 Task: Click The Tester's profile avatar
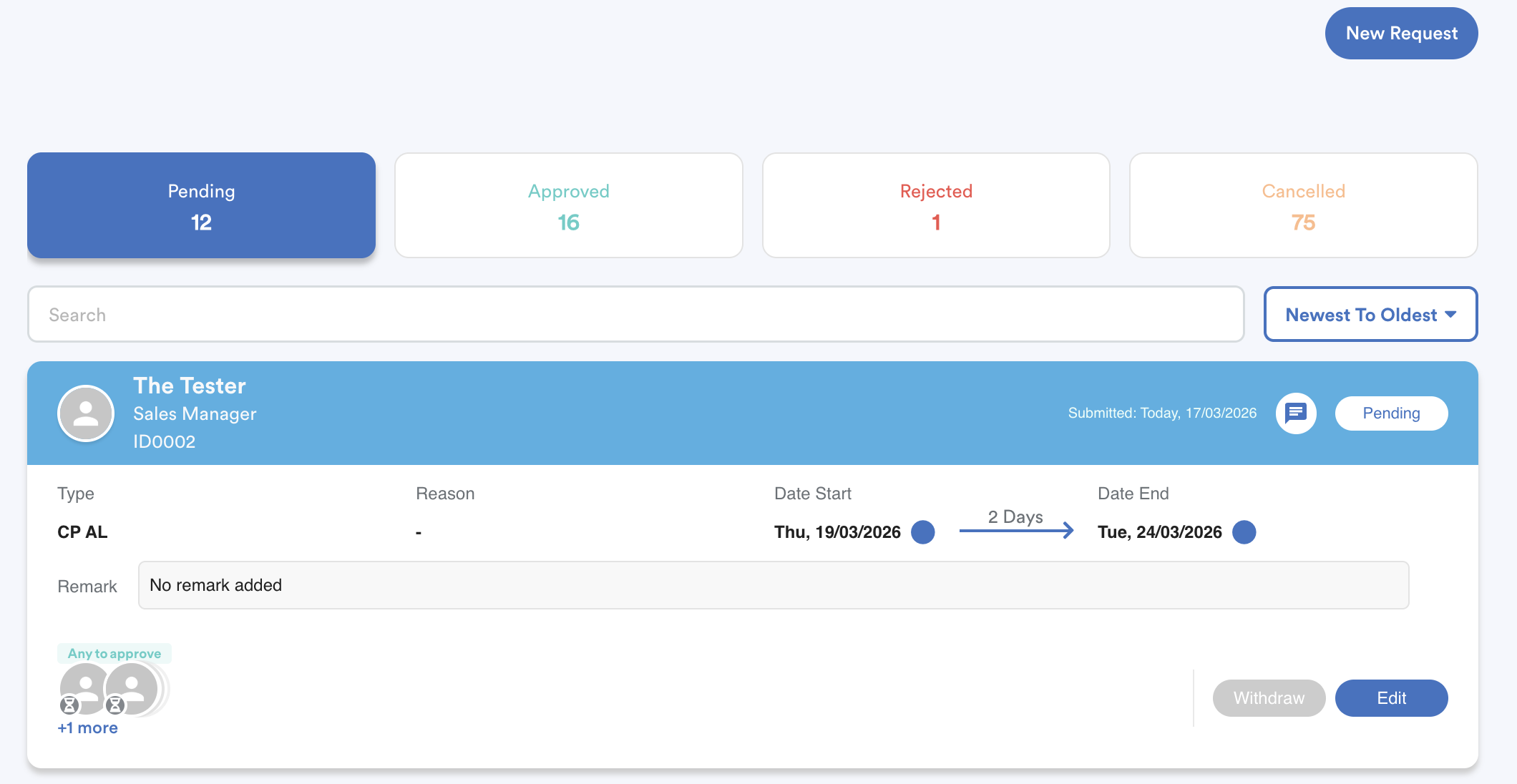(86, 413)
